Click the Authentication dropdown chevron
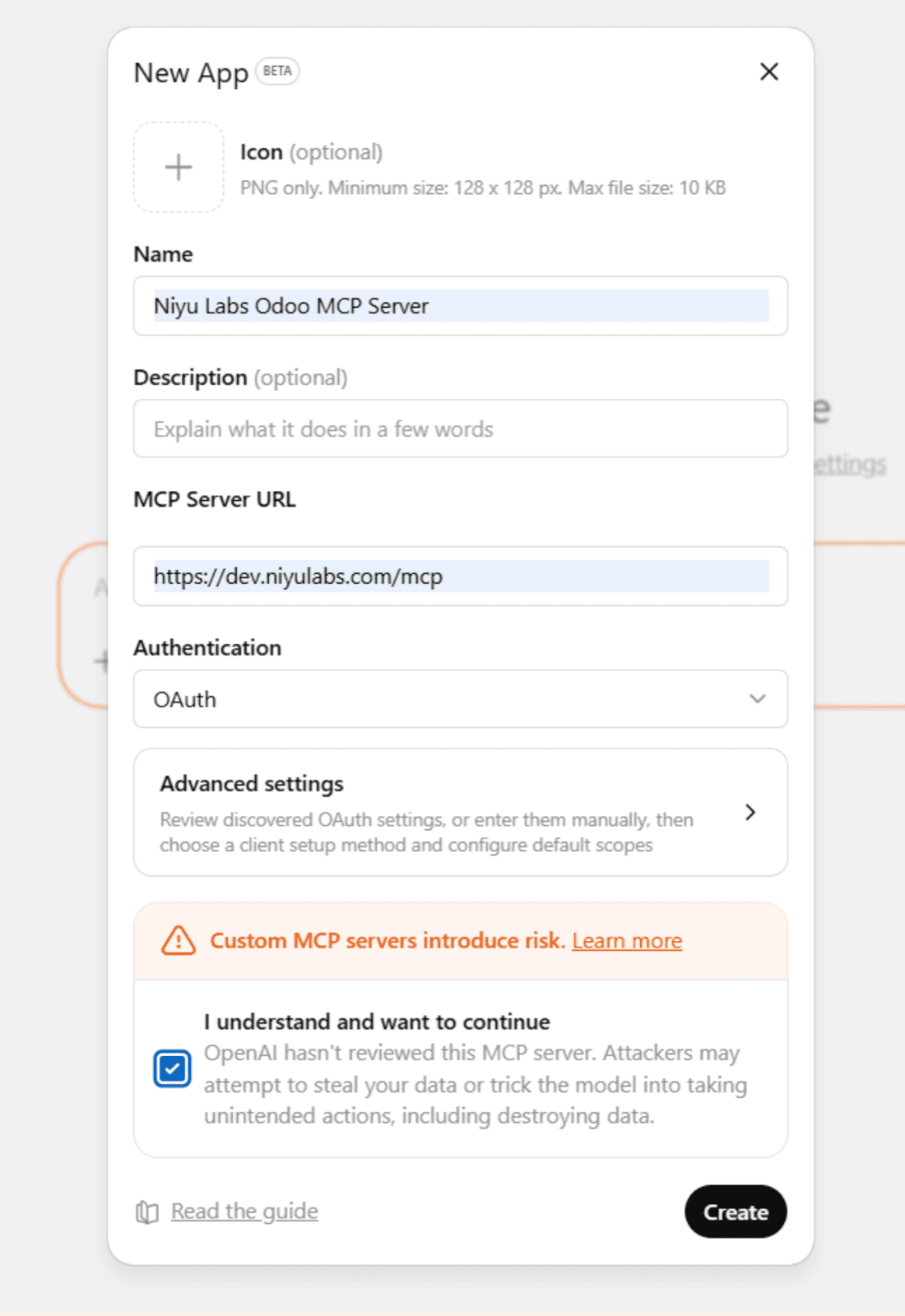 (x=758, y=699)
